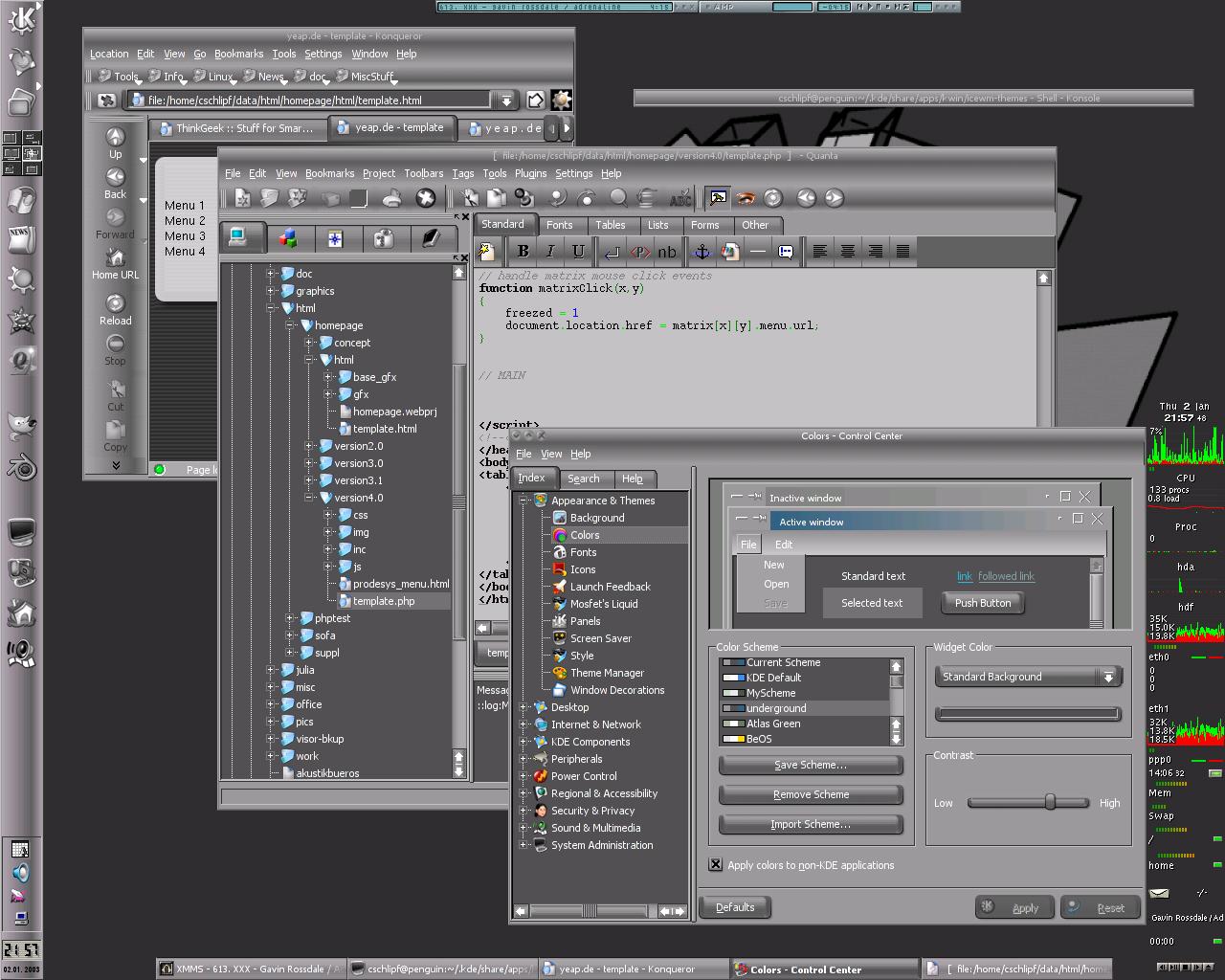Open the Forms tab in Quanta
The image size is (1225, 980).
705,225
